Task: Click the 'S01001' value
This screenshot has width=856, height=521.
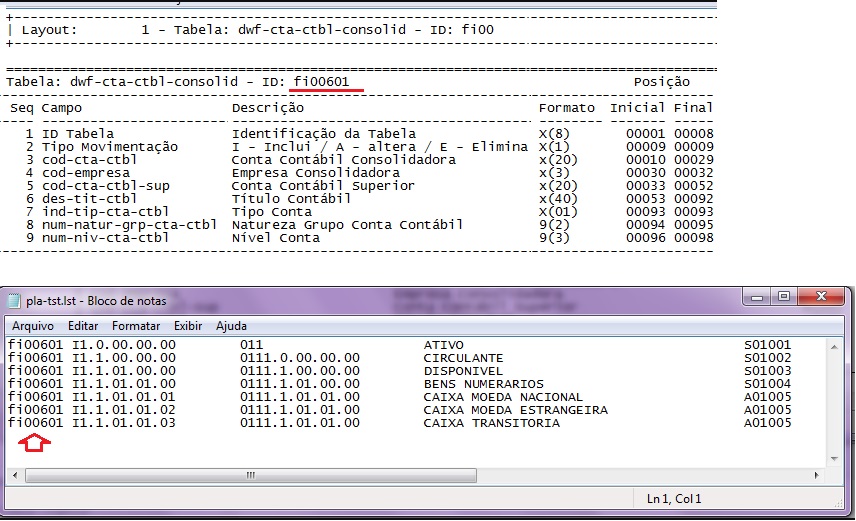Action: pyautogui.click(x=768, y=345)
